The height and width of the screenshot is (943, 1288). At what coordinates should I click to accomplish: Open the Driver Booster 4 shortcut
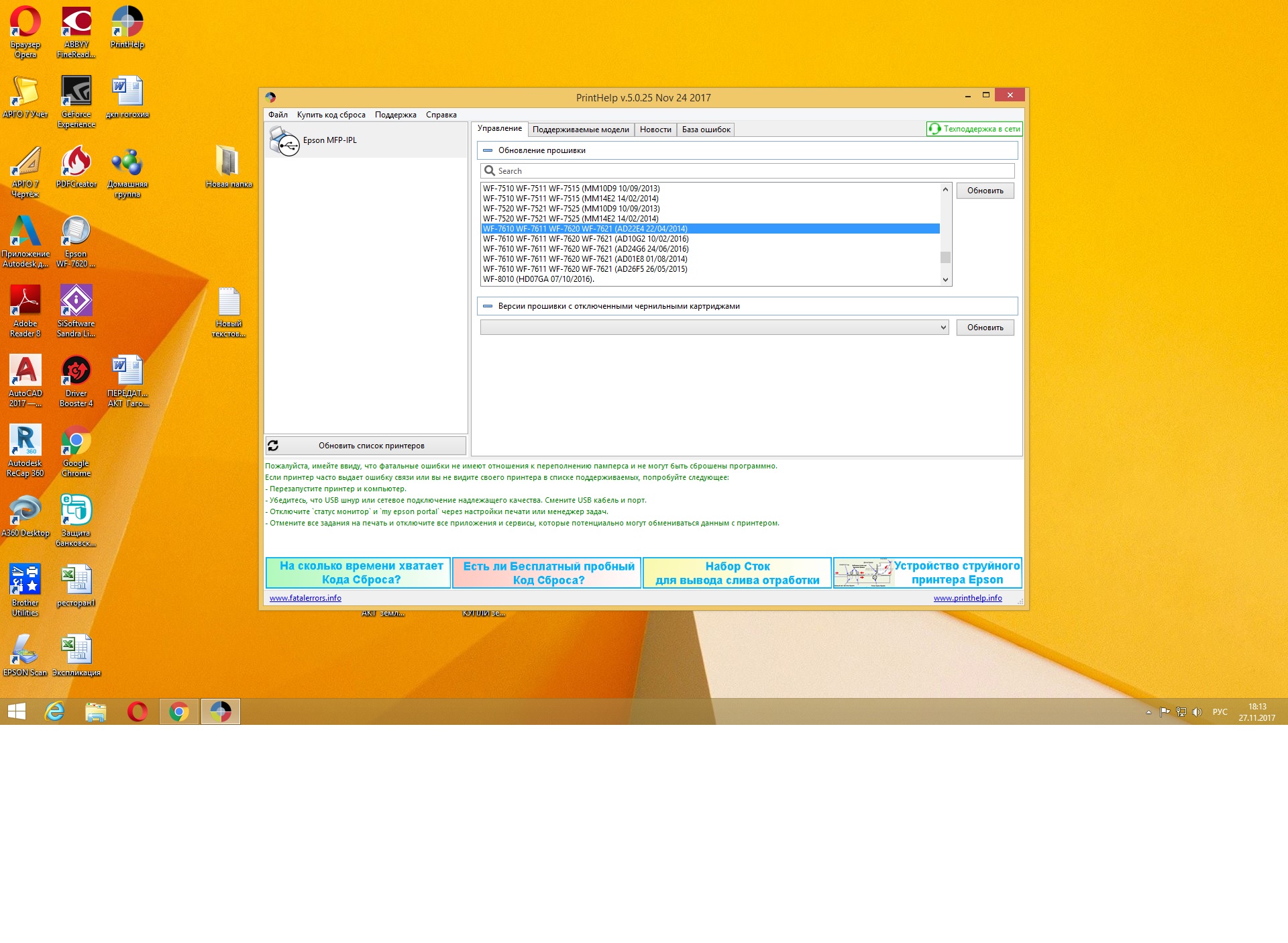coord(76,381)
